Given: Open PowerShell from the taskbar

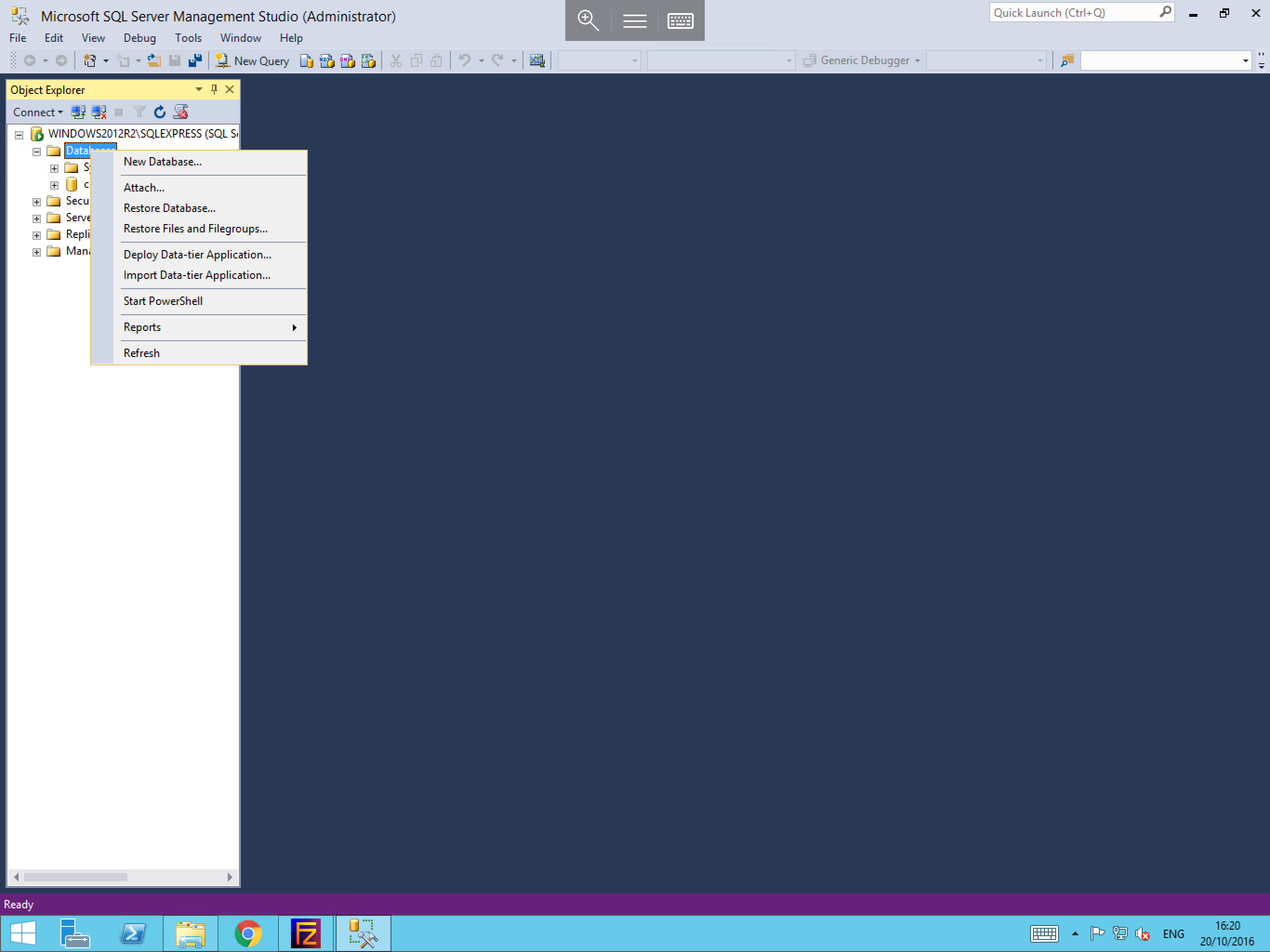Looking at the screenshot, I should tap(133, 933).
